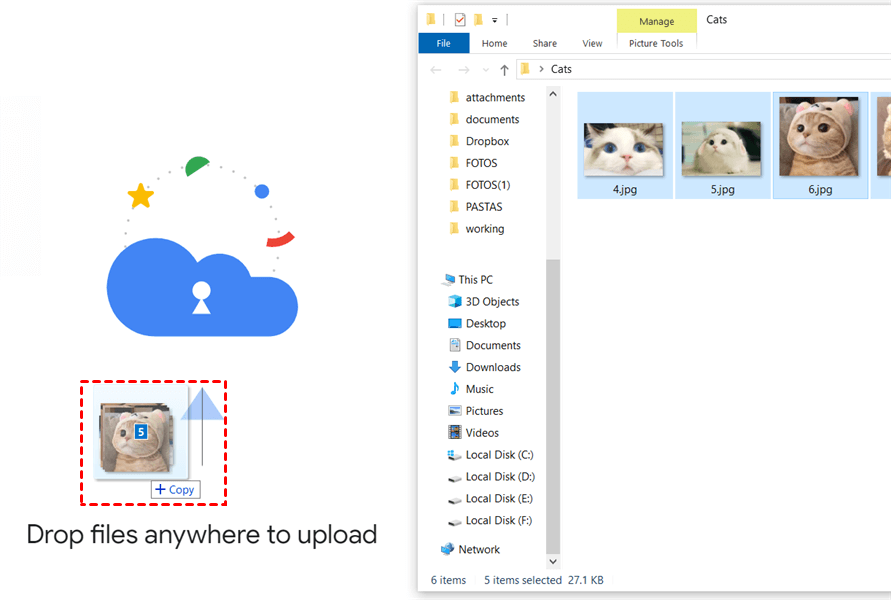This screenshot has width=891, height=600.
Task: Select the Picture Tools tab
Action: point(656,43)
